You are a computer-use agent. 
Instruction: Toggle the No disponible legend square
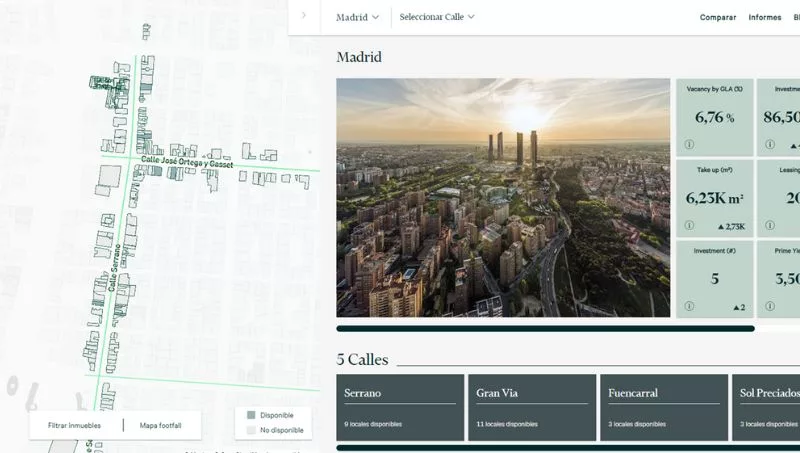(x=251, y=430)
